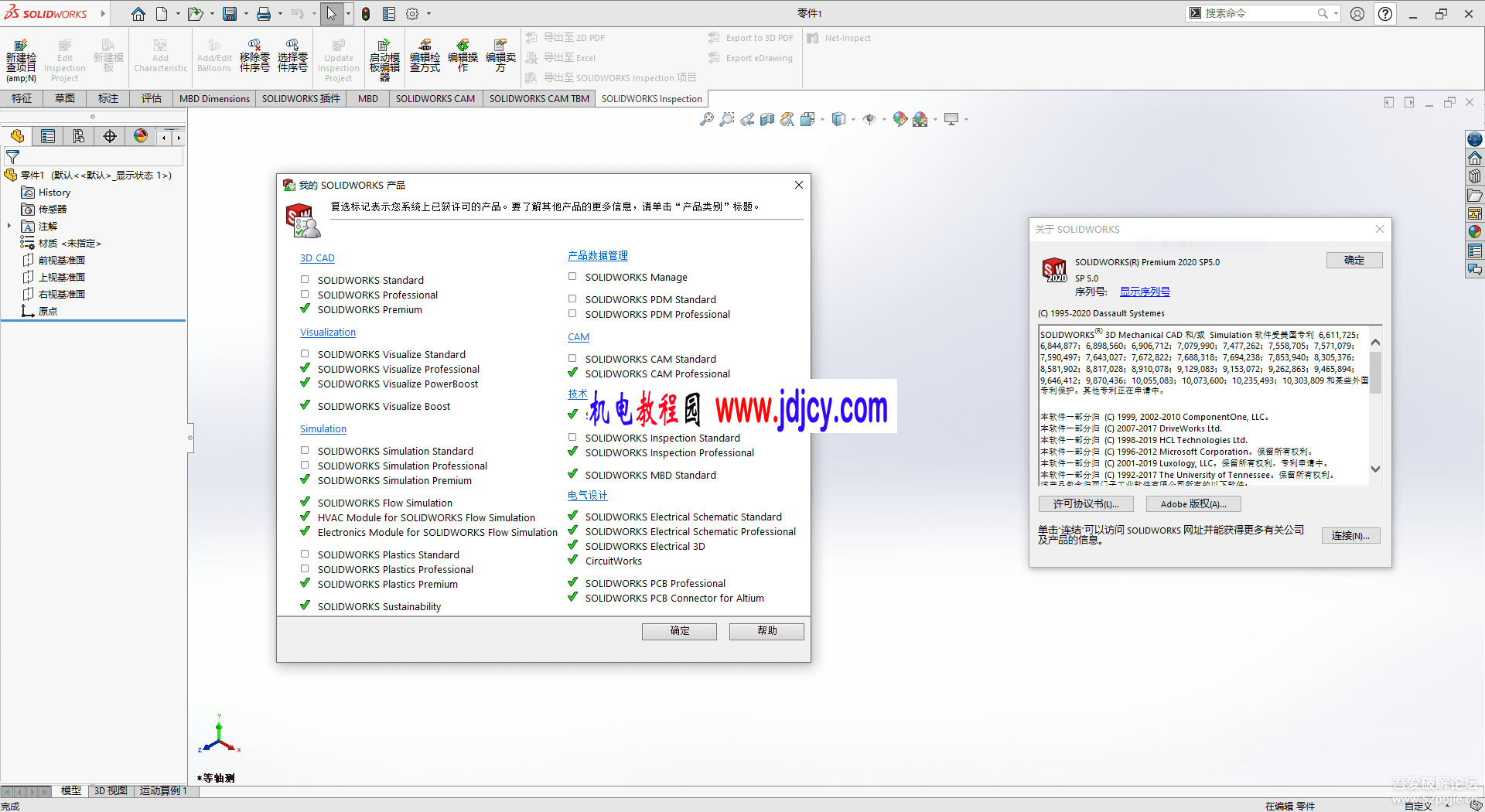Click the user login account icon

(x=1357, y=14)
